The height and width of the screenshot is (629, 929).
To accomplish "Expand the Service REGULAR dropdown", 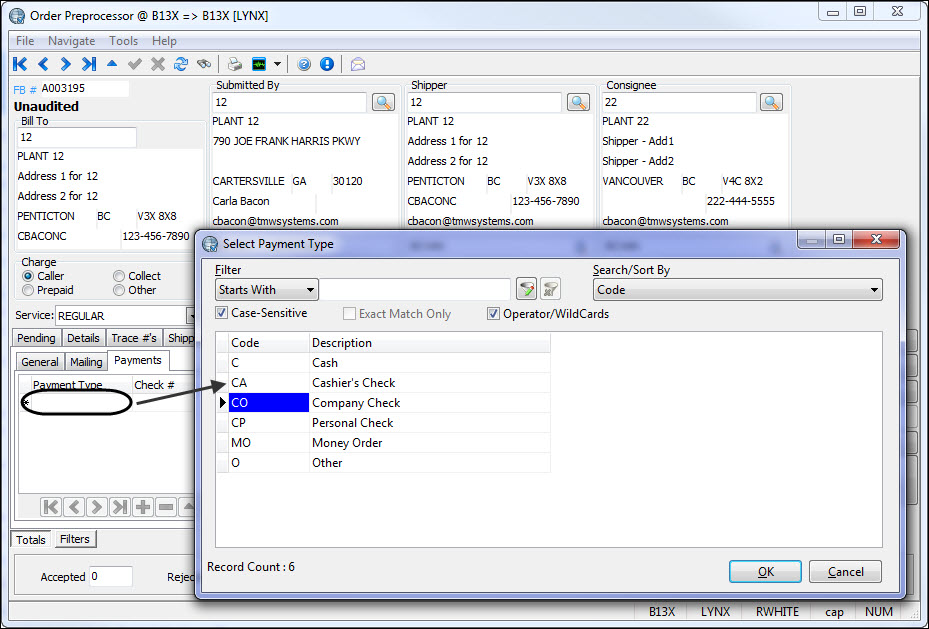I will coord(190,315).
